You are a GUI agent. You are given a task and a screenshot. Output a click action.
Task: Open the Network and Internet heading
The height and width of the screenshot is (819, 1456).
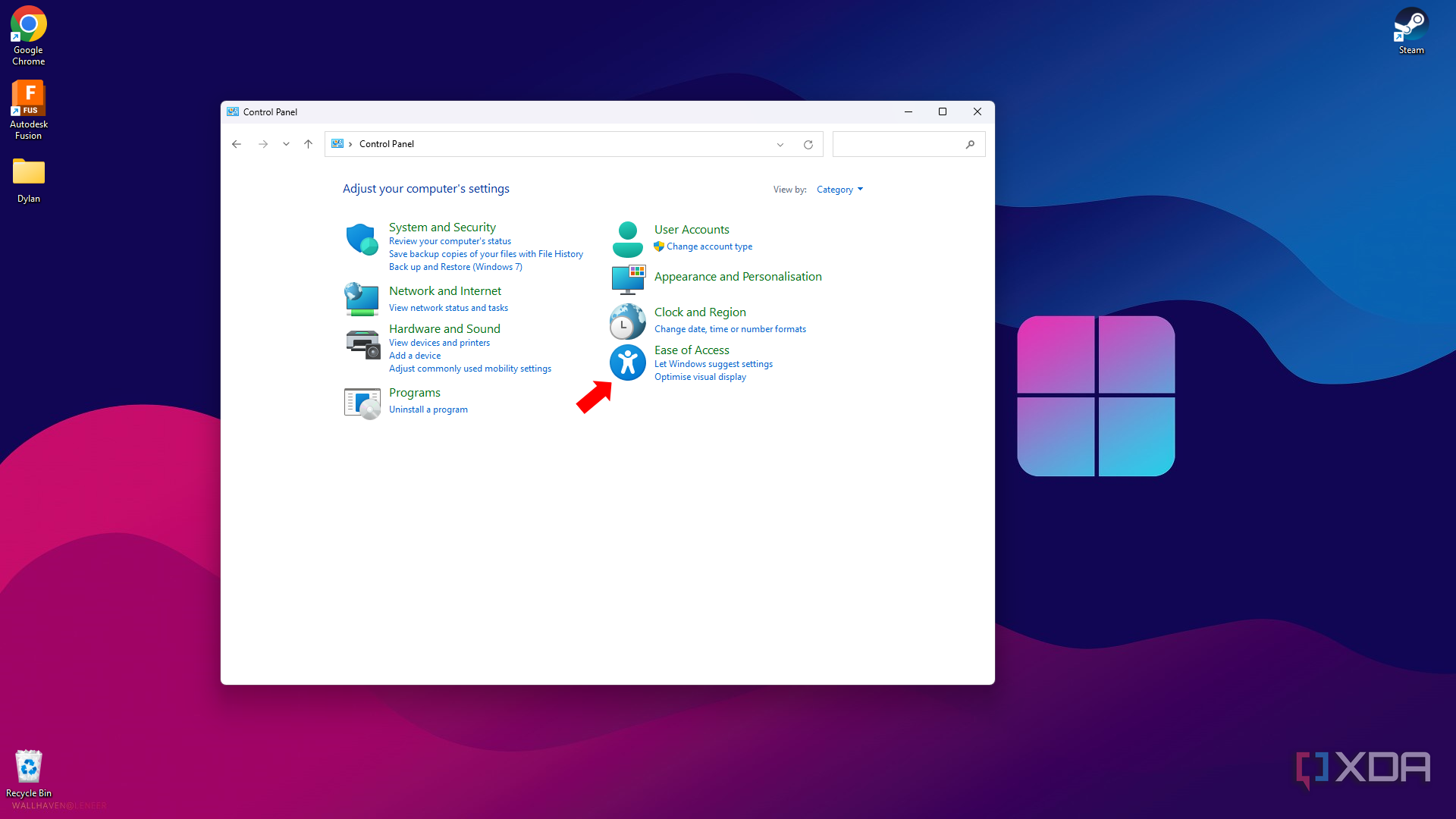pos(445,291)
